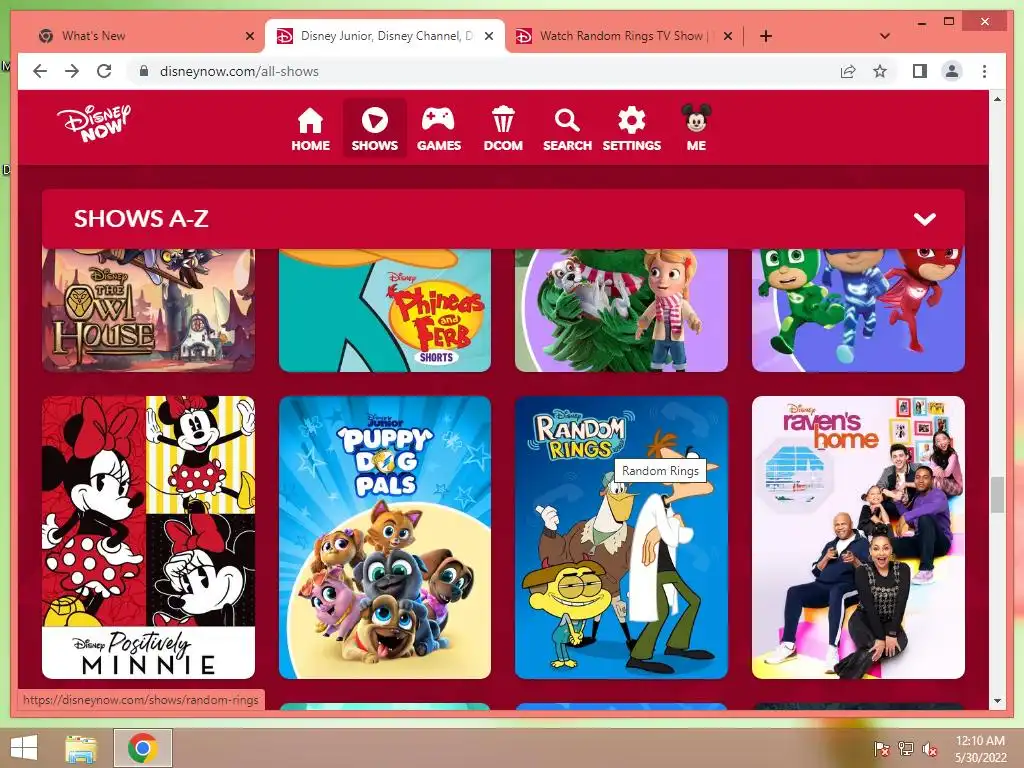The width and height of the screenshot is (1024, 768).
Task: Open The Owl House show card
Action: pos(148,310)
